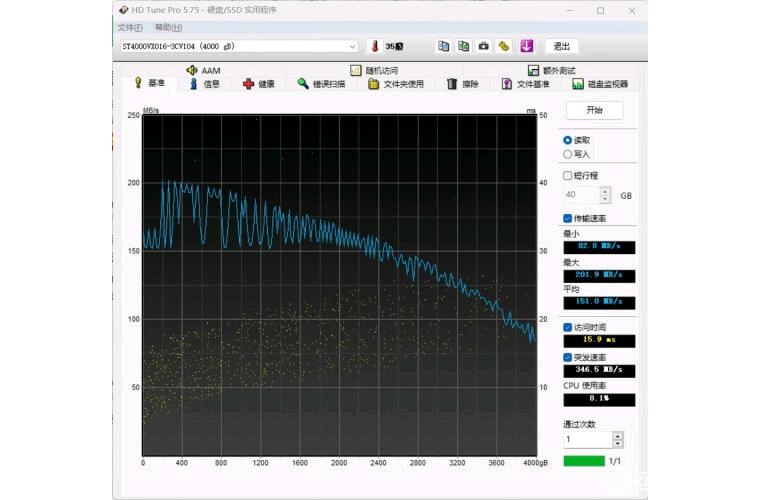The width and height of the screenshot is (760, 500).
Task: Click the maximum value 201.9 MB/s
Action: pyautogui.click(x=599, y=275)
